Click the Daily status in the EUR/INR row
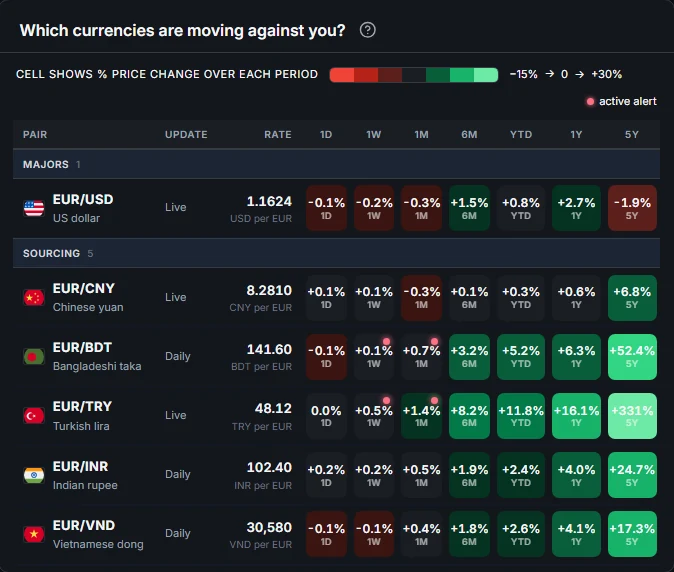This screenshot has width=674, height=572. [x=178, y=474]
